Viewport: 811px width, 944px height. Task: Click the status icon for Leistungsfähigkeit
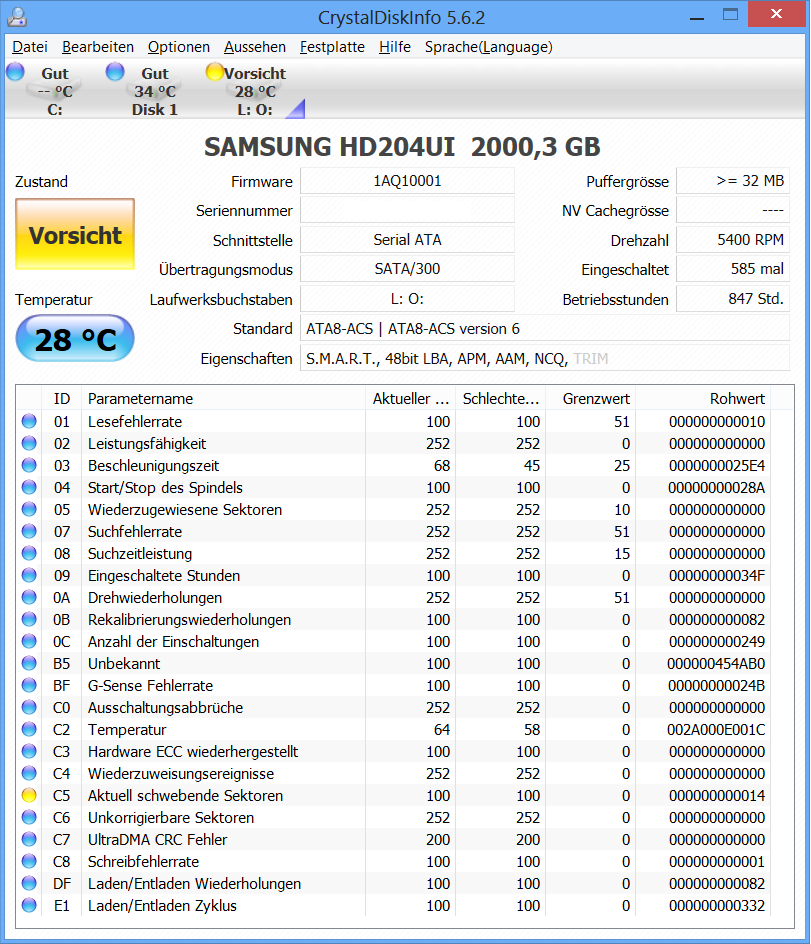point(29,444)
